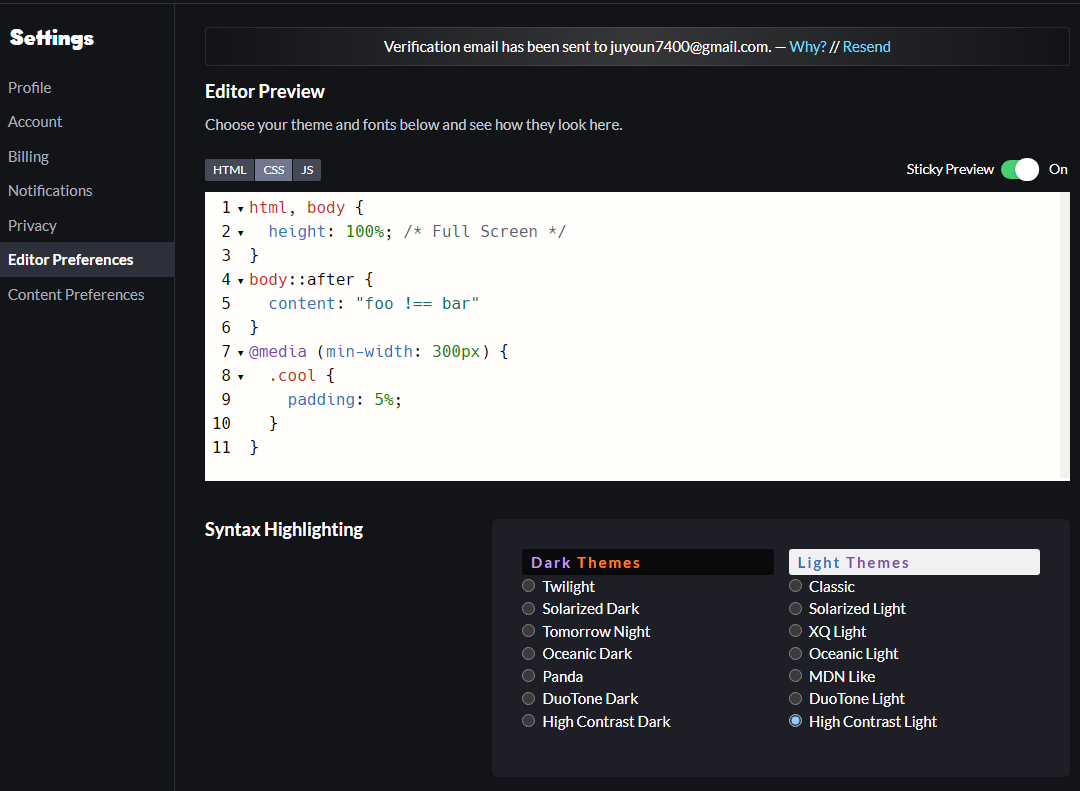Click the Full Screen comment in code
The width and height of the screenshot is (1080, 791).
click(485, 232)
